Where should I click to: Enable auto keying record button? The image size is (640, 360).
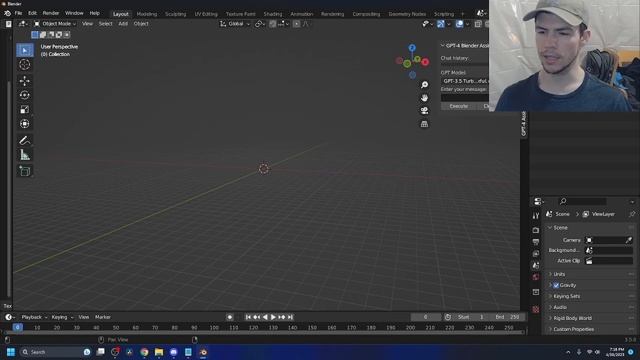point(230,317)
